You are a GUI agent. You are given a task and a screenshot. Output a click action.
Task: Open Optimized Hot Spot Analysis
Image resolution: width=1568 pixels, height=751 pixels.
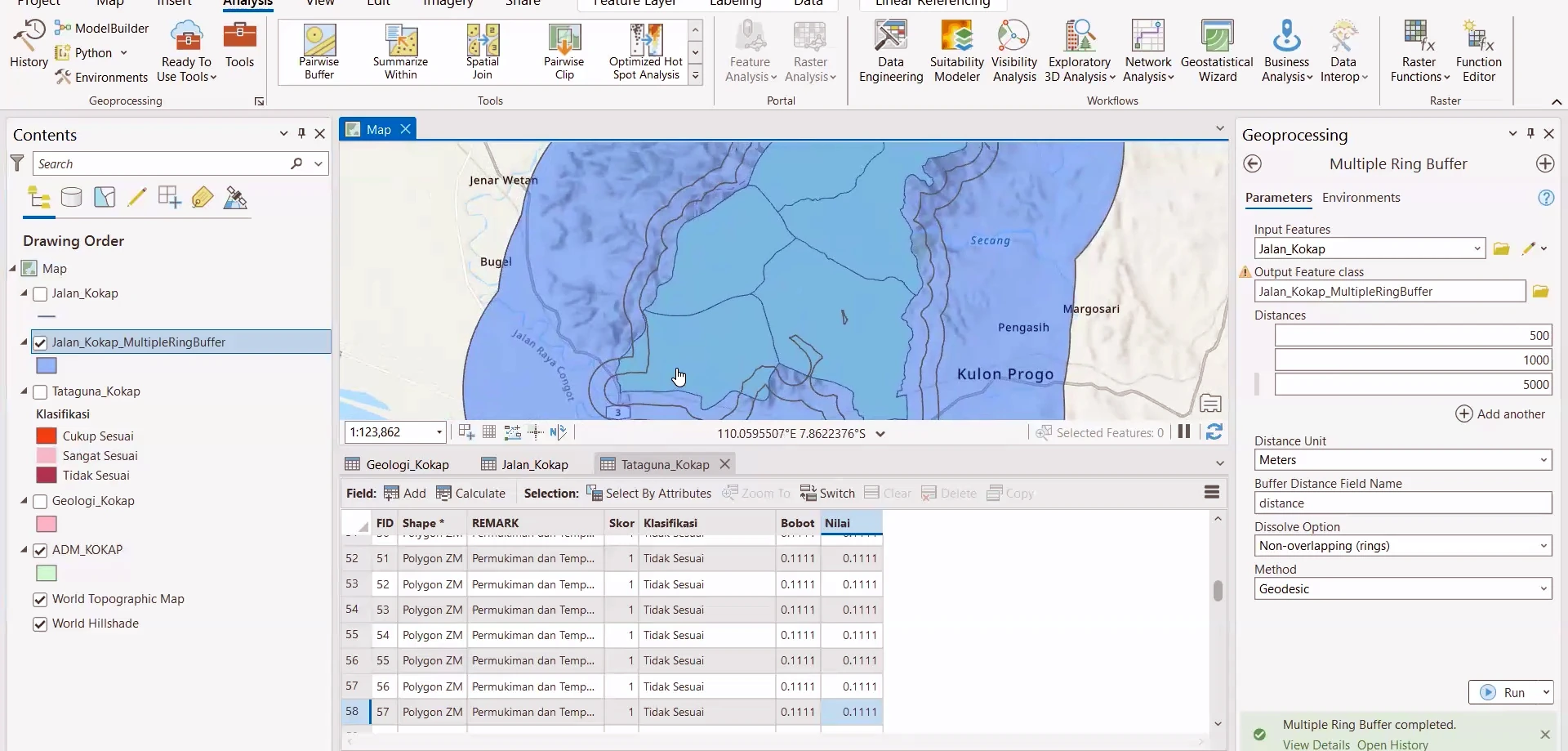[646, 51]
